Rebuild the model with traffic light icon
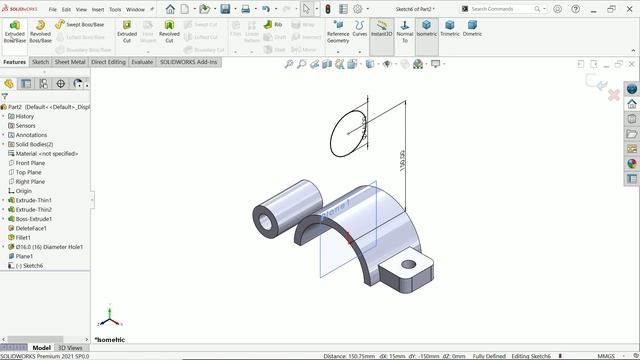This screenshot has width=640, height=360. (328, 9)
